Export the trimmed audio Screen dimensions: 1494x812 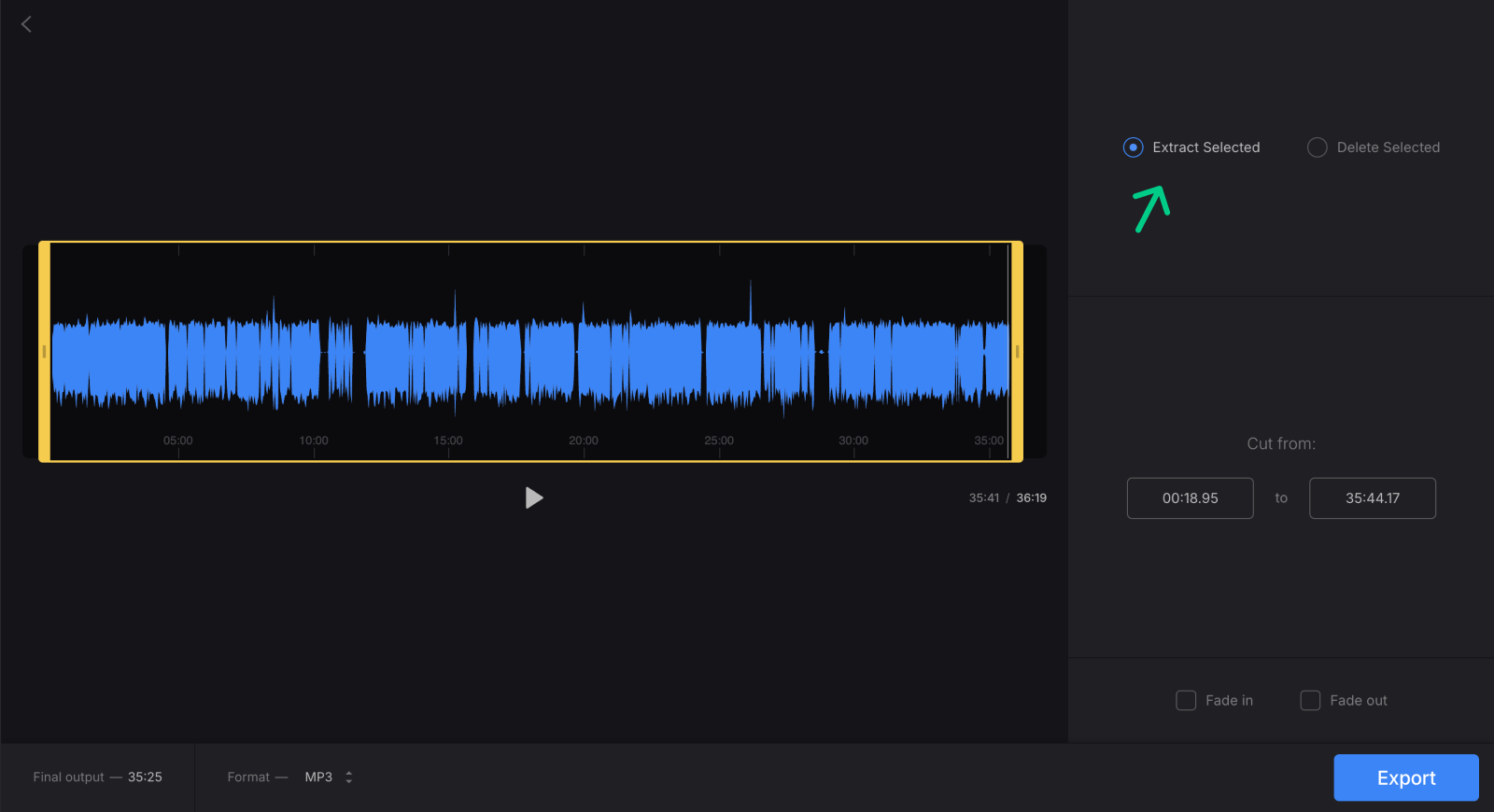(1405, 777)
